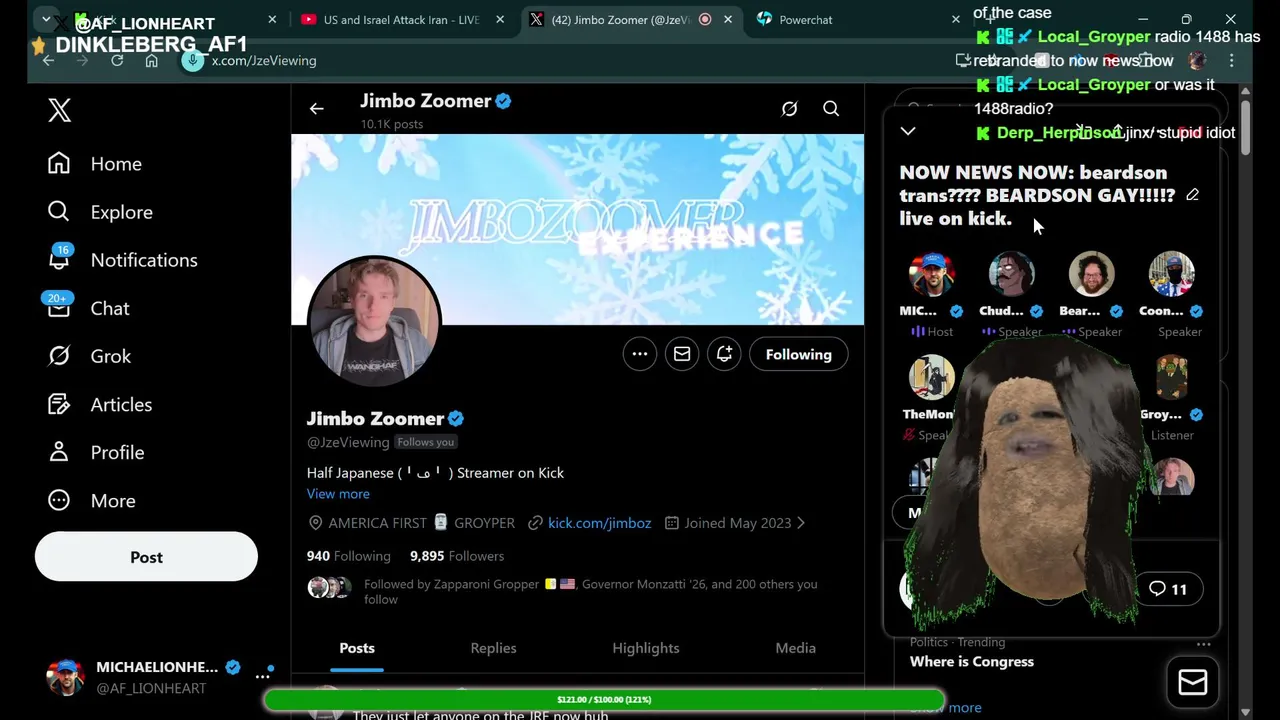Viewport: 1280px width, 720px height.
Task: Select the Space title text
Action: pyautogui.click(x=1037, y=195)
